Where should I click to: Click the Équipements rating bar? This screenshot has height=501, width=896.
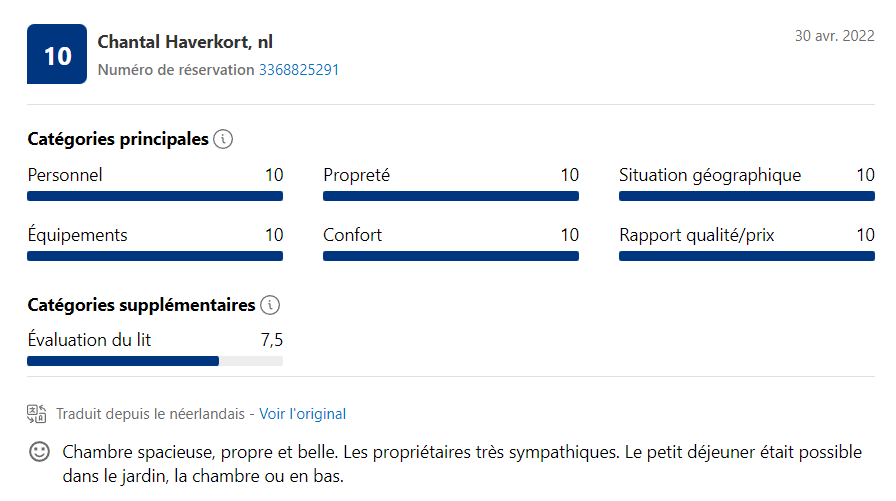coord(155,256)
